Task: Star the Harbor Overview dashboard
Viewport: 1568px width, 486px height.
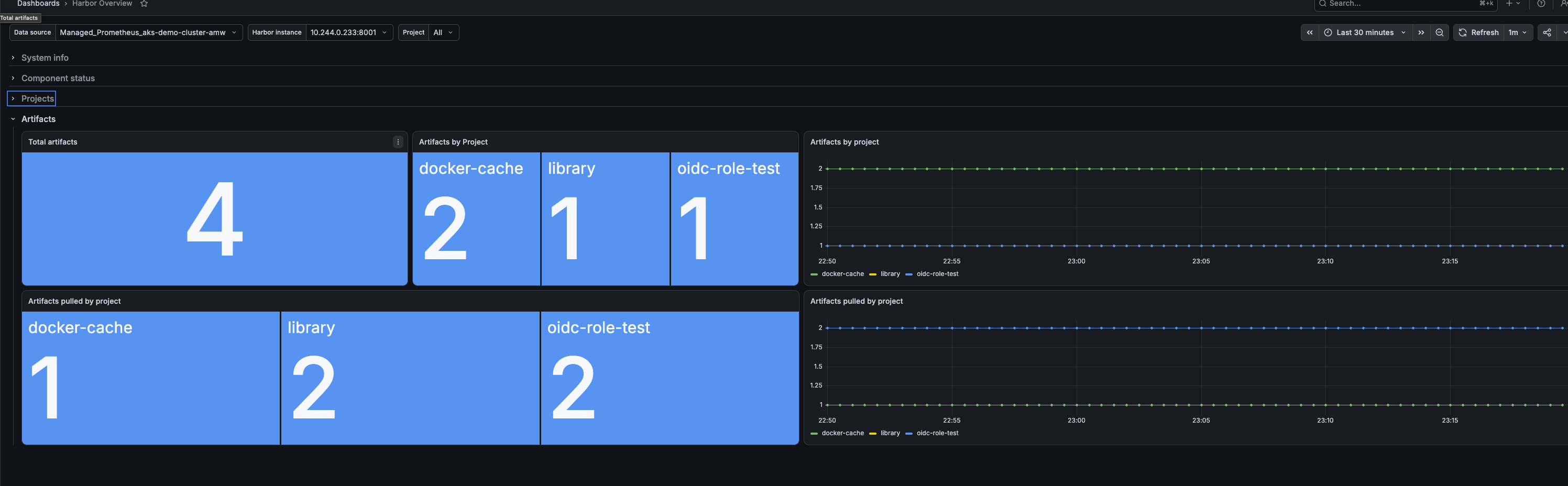Action: click(144, 4)
